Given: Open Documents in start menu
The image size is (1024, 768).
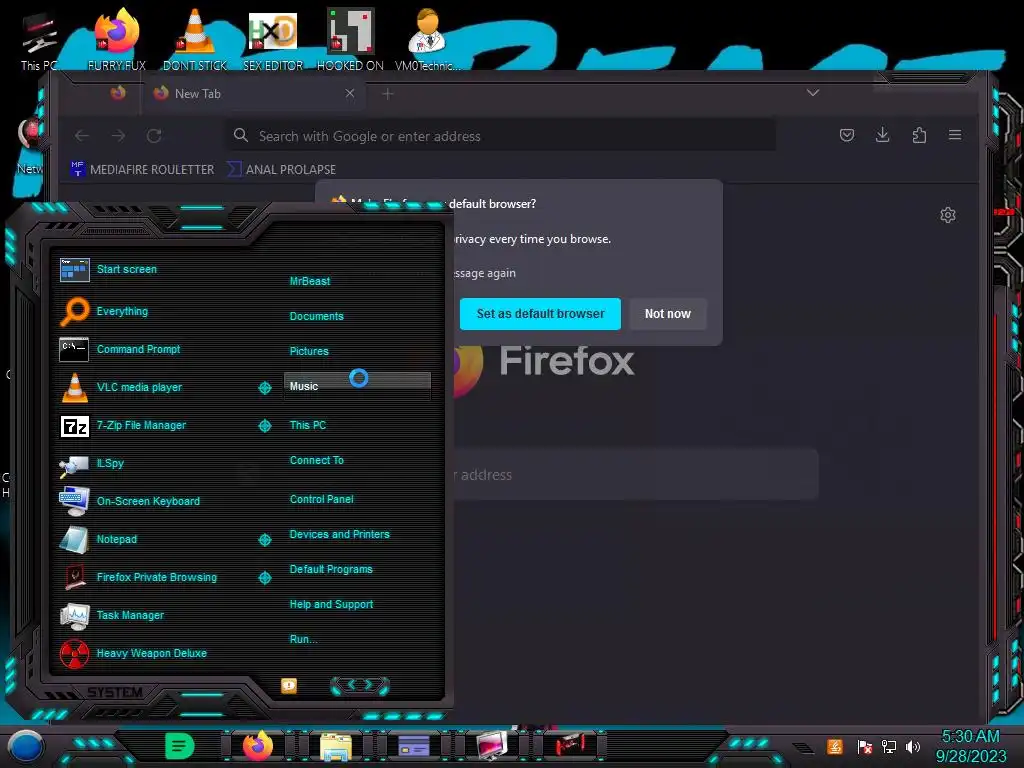Looking at the screenshot, I should pyautogui.click(x=317, y=316).
